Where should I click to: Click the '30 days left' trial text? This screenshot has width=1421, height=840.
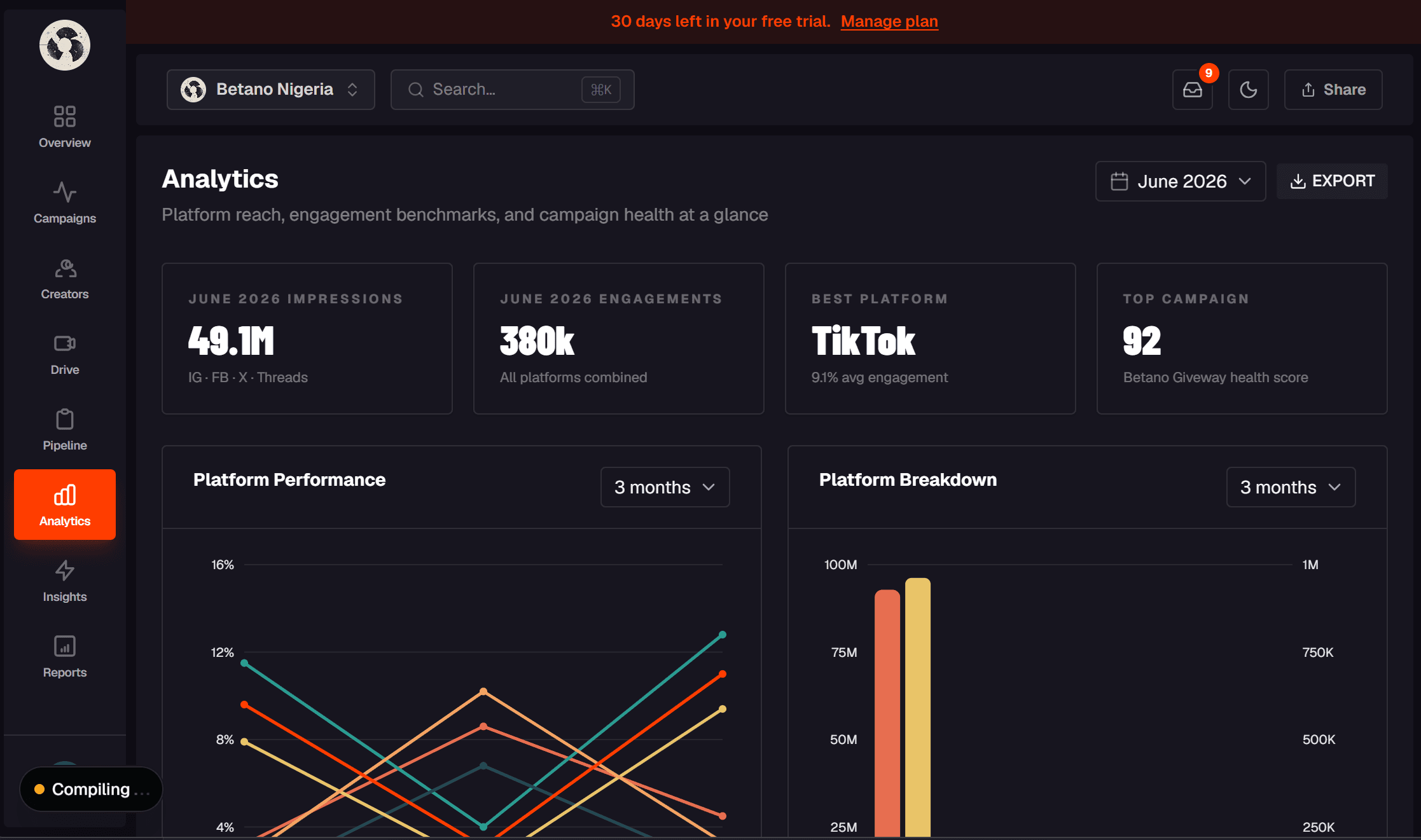pyautogui.click(x=721, y=21)
